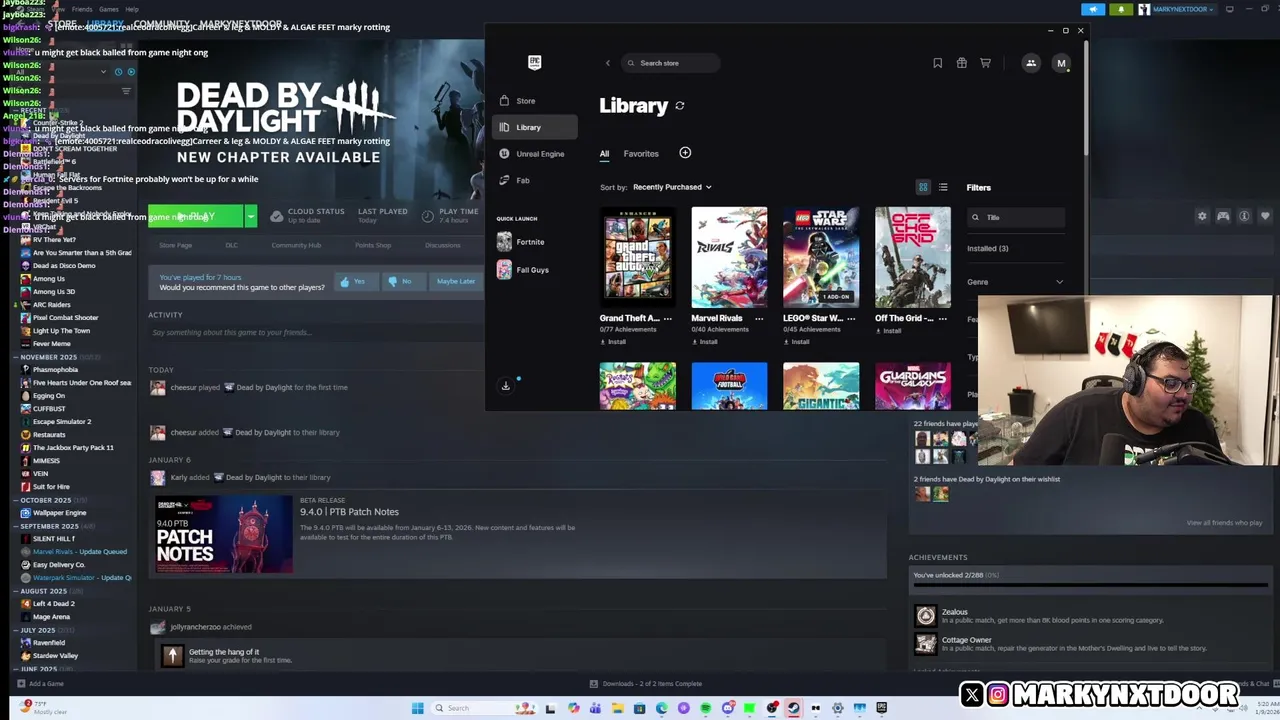The image size is (1280, 720).
Task: Open more options for Off The Grid
Action: tap(943, 318)
